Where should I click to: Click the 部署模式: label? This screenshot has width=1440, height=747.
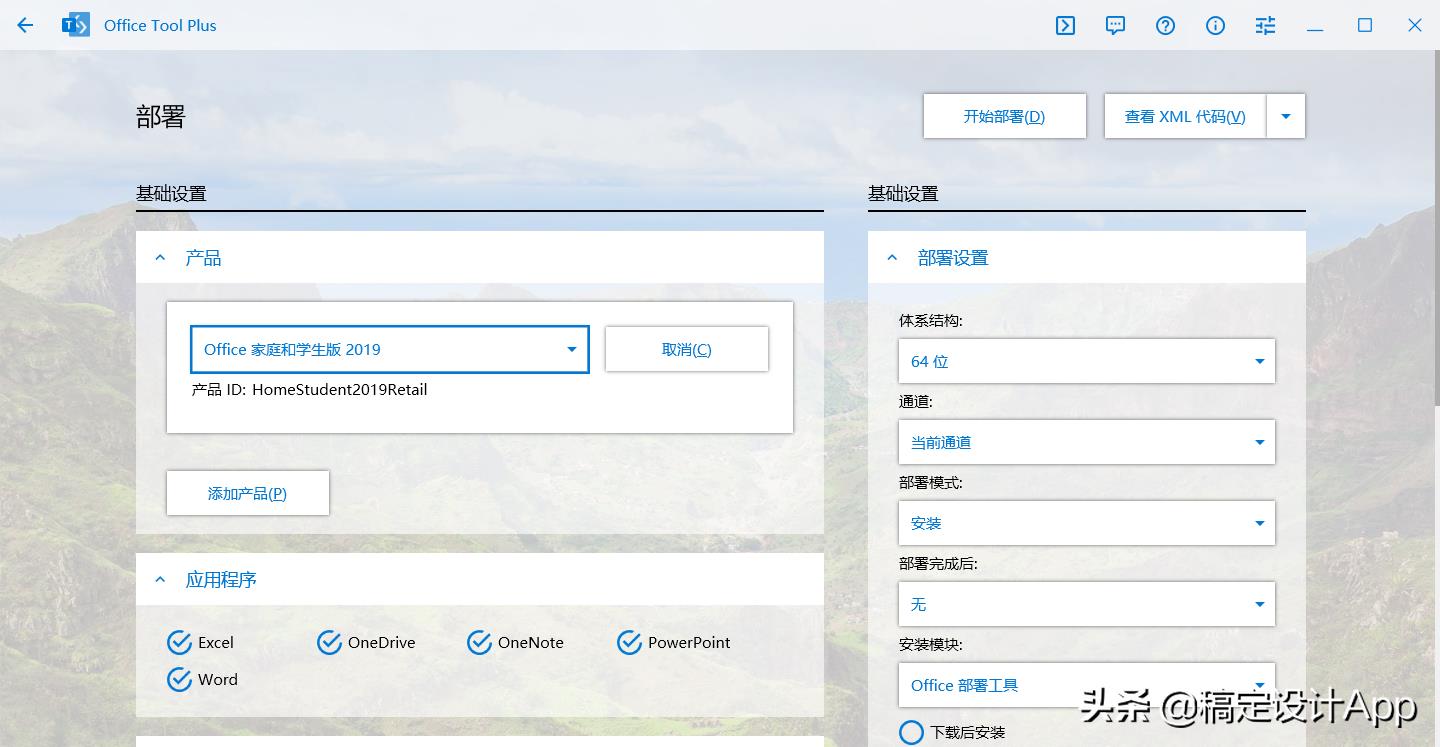click(931, 483)
